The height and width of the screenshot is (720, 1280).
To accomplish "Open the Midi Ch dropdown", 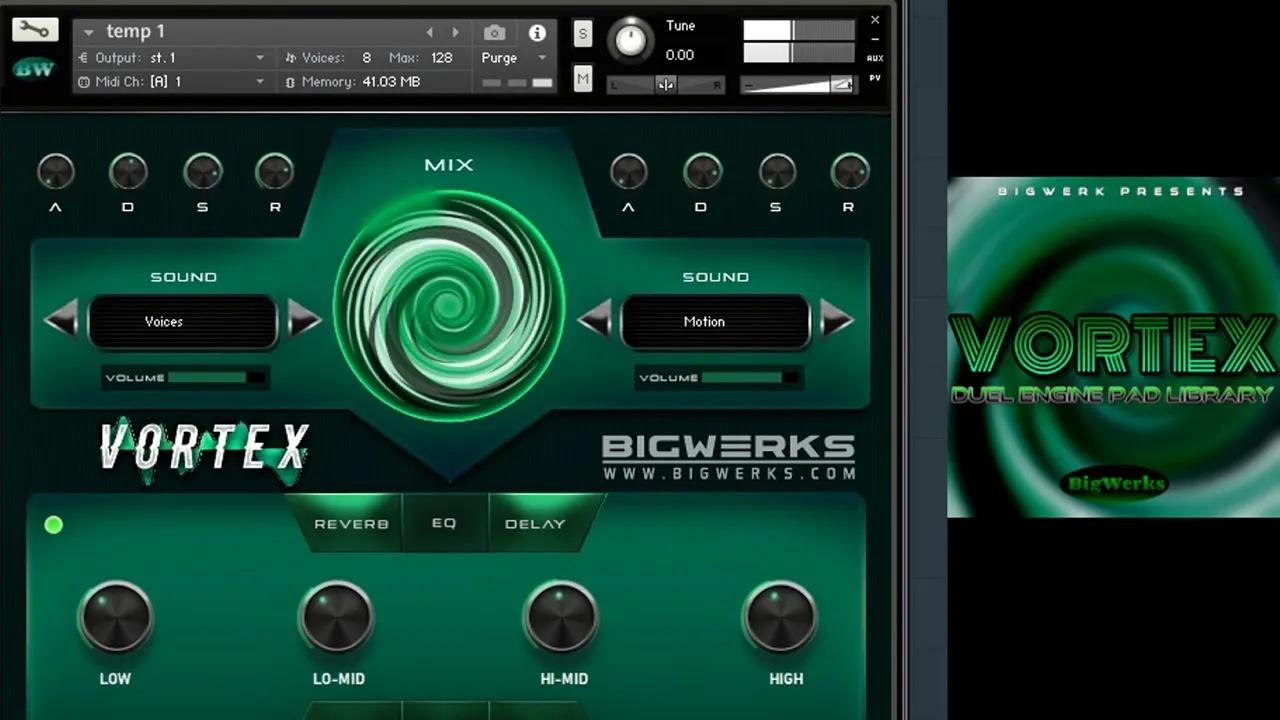I will click(172, 82).
